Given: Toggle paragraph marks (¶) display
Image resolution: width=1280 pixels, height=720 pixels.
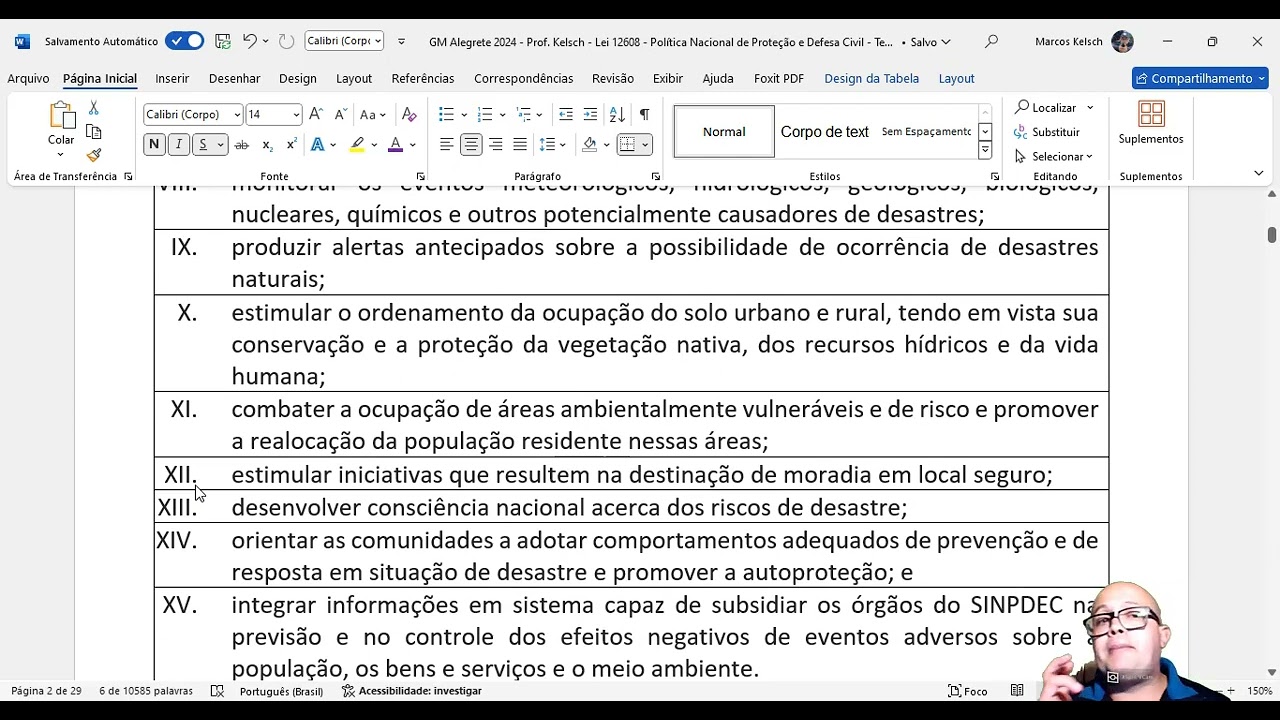Looking at the screenshot, I should [x=644, y=114].
